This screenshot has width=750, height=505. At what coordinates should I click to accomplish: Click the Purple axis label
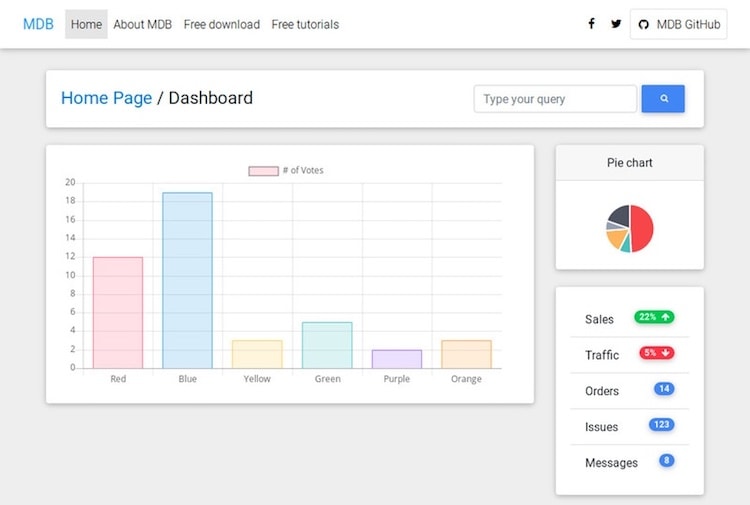(x=397, y=379)
